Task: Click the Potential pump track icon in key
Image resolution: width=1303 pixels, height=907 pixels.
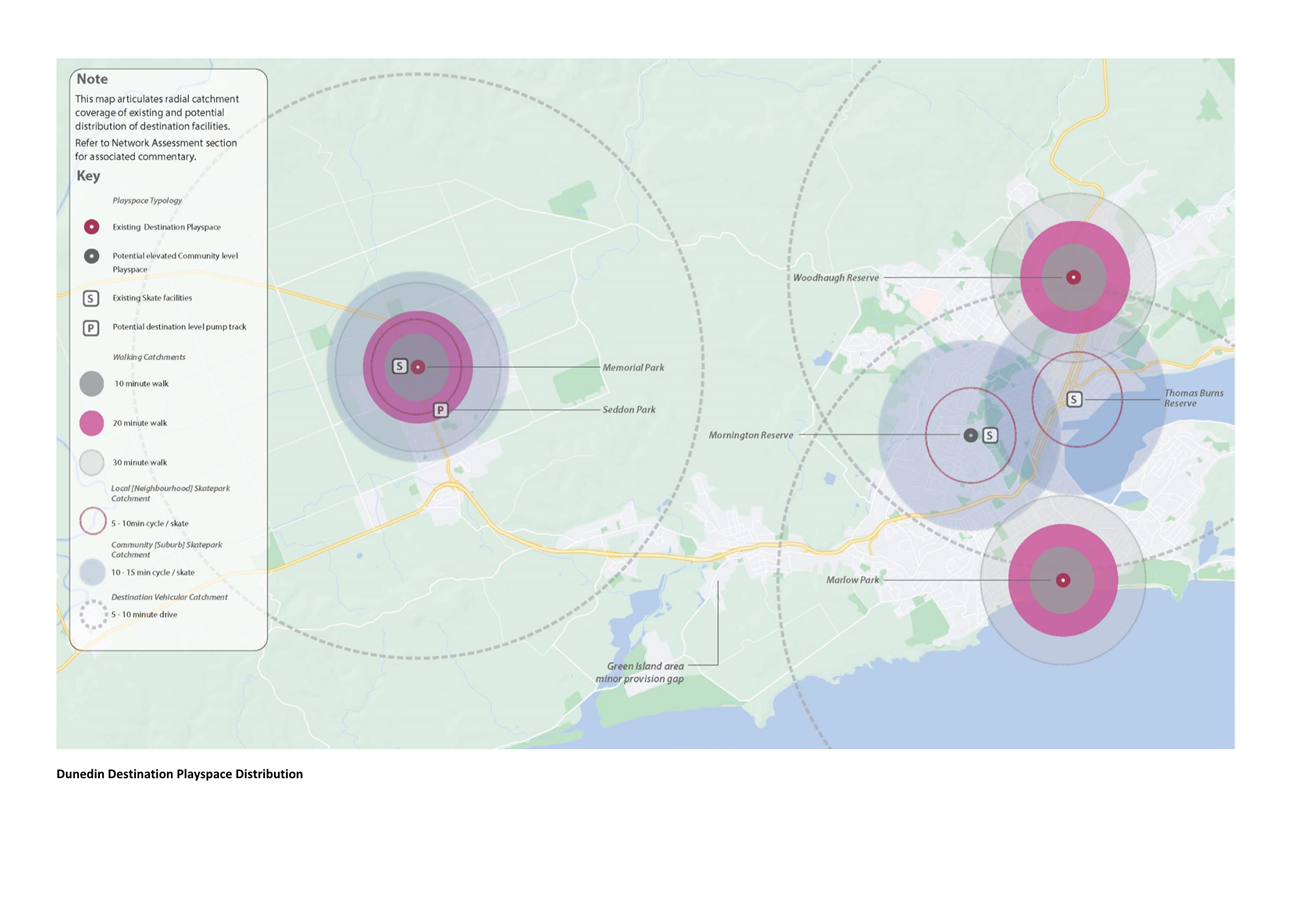Action: pos(91,328)
